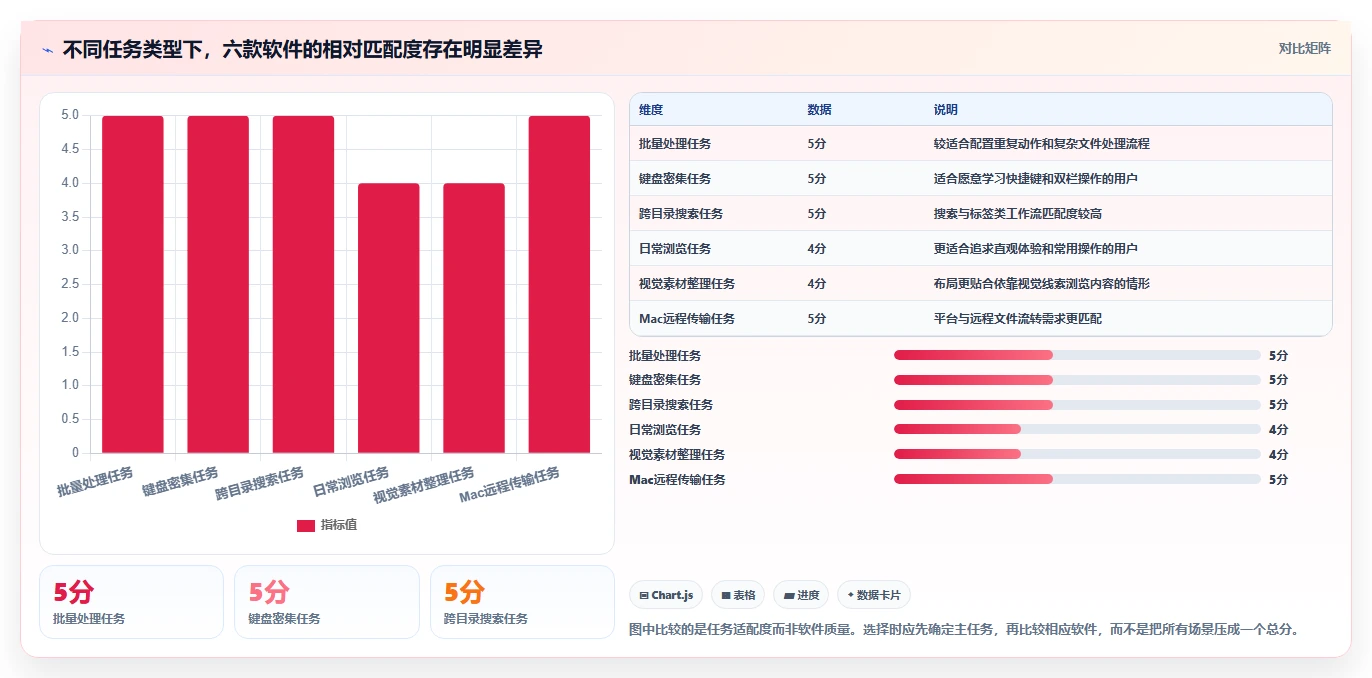
Task: Click the 批量处理任务 progress bar
Action: point(1077,355)
